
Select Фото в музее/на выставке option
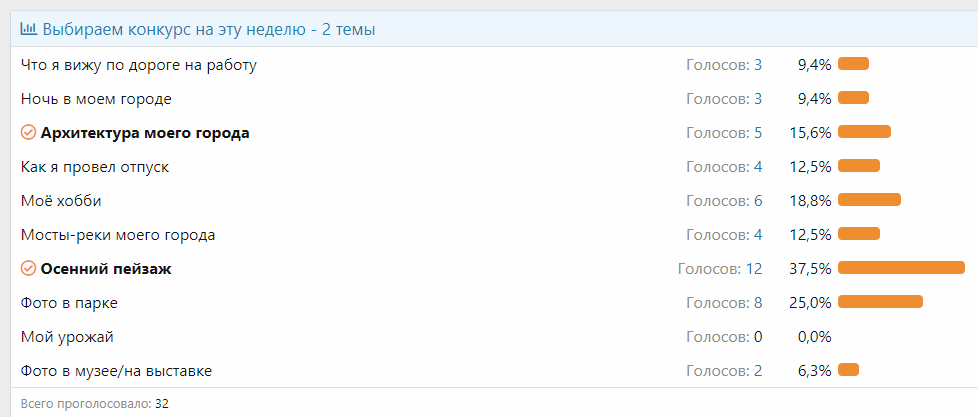[116, 371]
